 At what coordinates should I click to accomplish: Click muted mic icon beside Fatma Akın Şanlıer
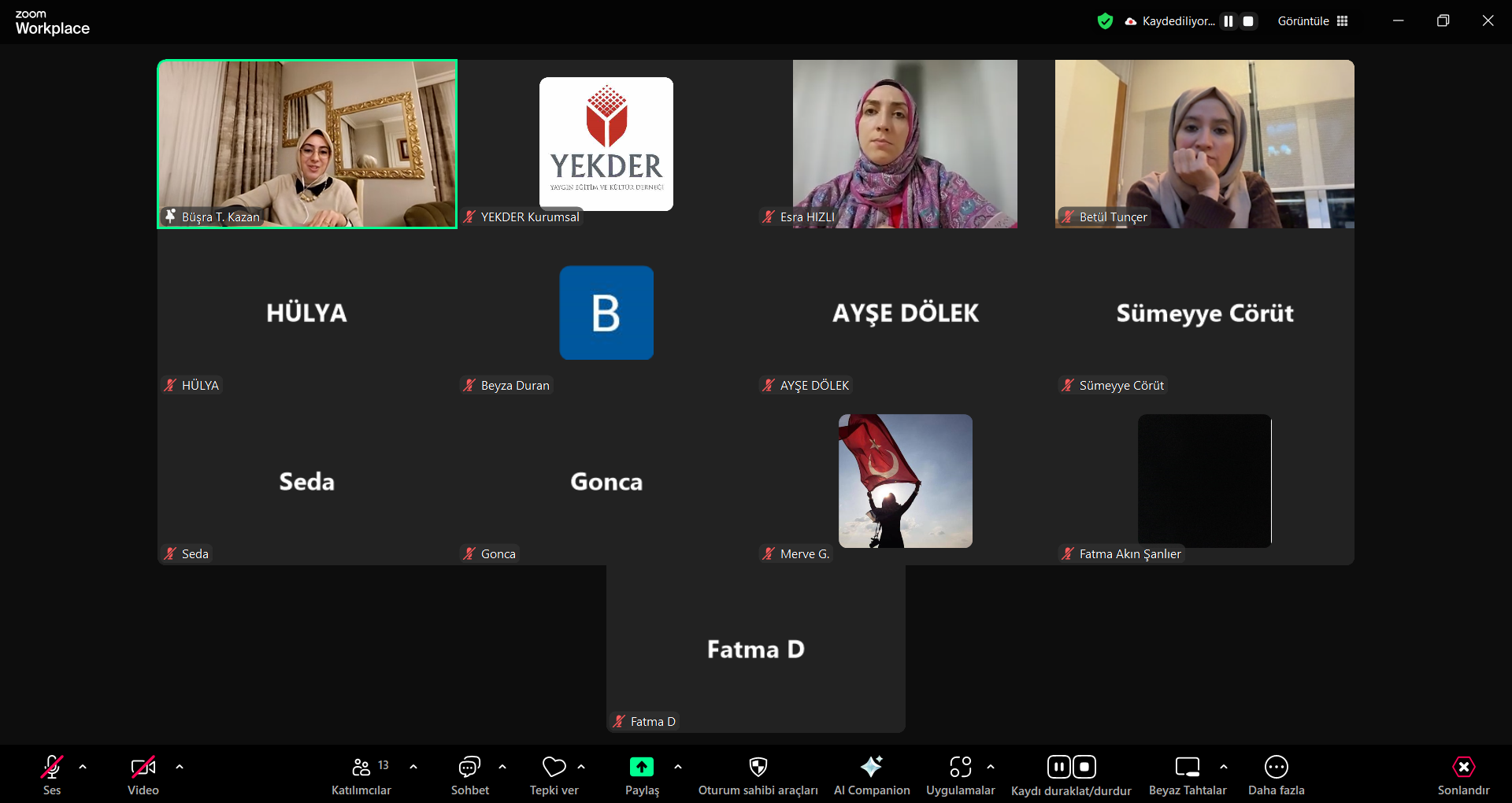(x=1068, y=553)
